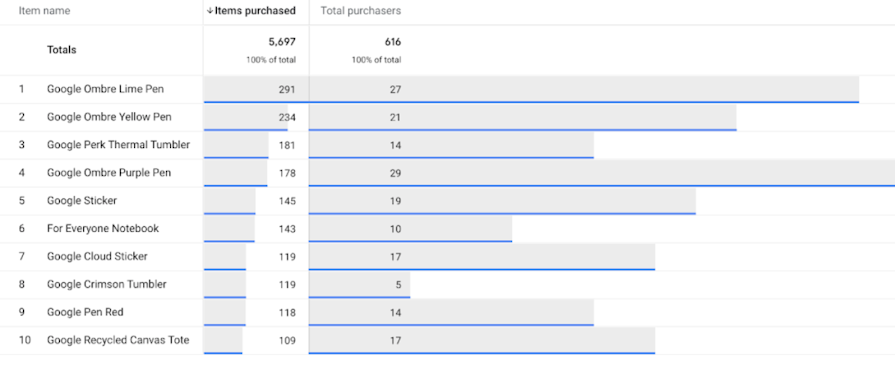Select For Everyone Notebook item
This screenshot has height=370, width=895.
click(103, 228)
